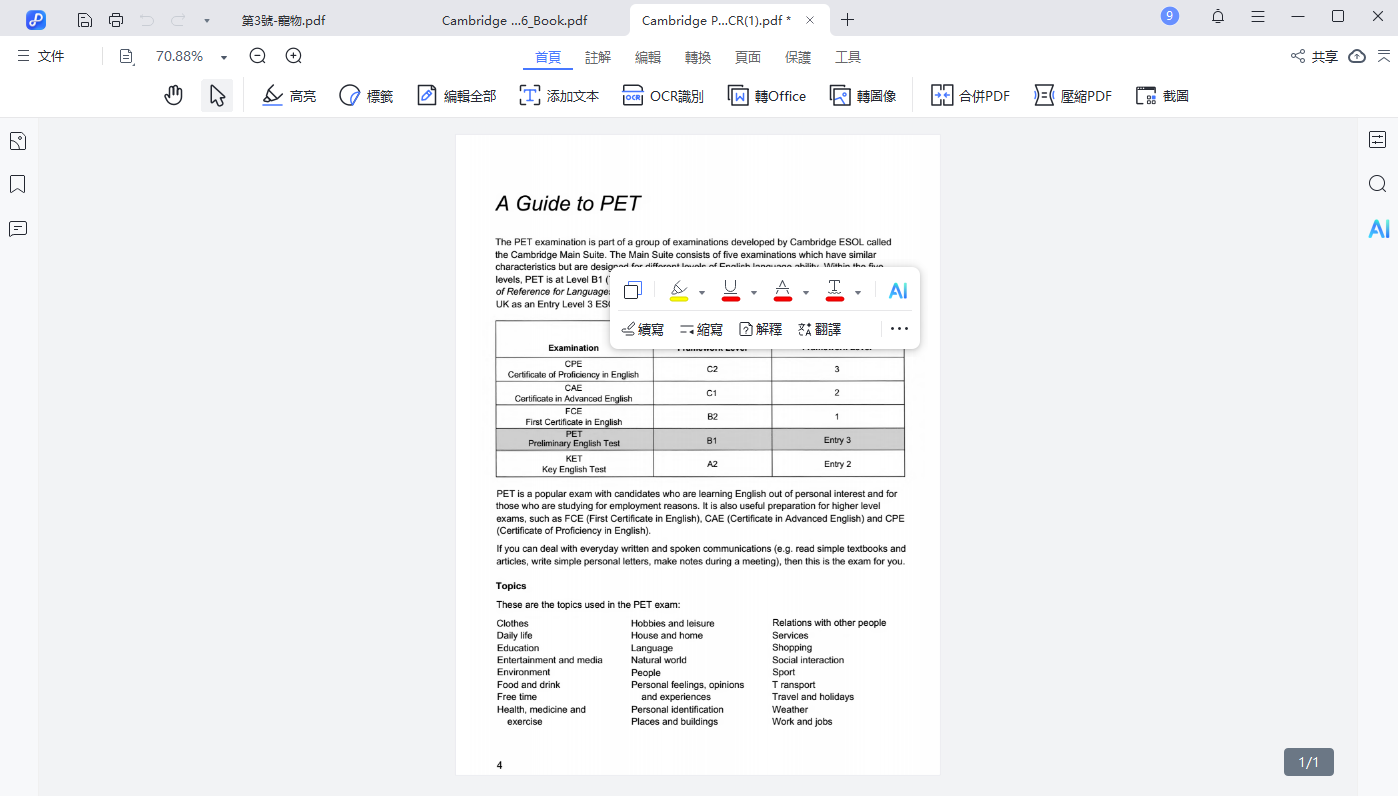The width and height of the screenshot is (1398, 796).
Task: Launch the 壓縮PDF compress tool
Action: 1072,95
